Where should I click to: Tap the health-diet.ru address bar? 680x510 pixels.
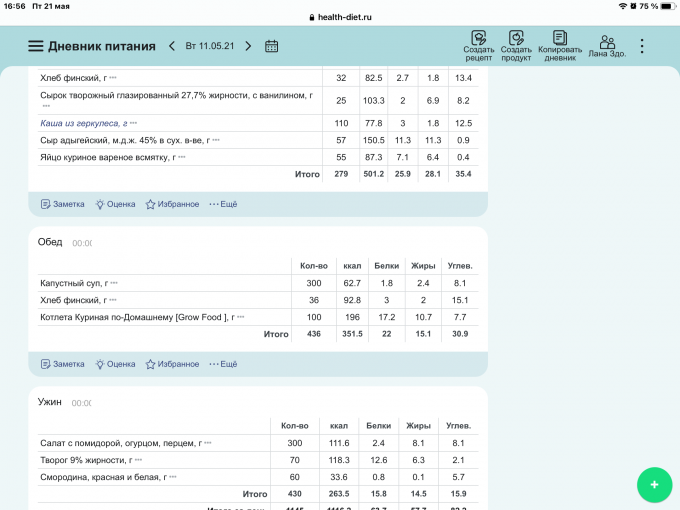[x=340, y=17]
